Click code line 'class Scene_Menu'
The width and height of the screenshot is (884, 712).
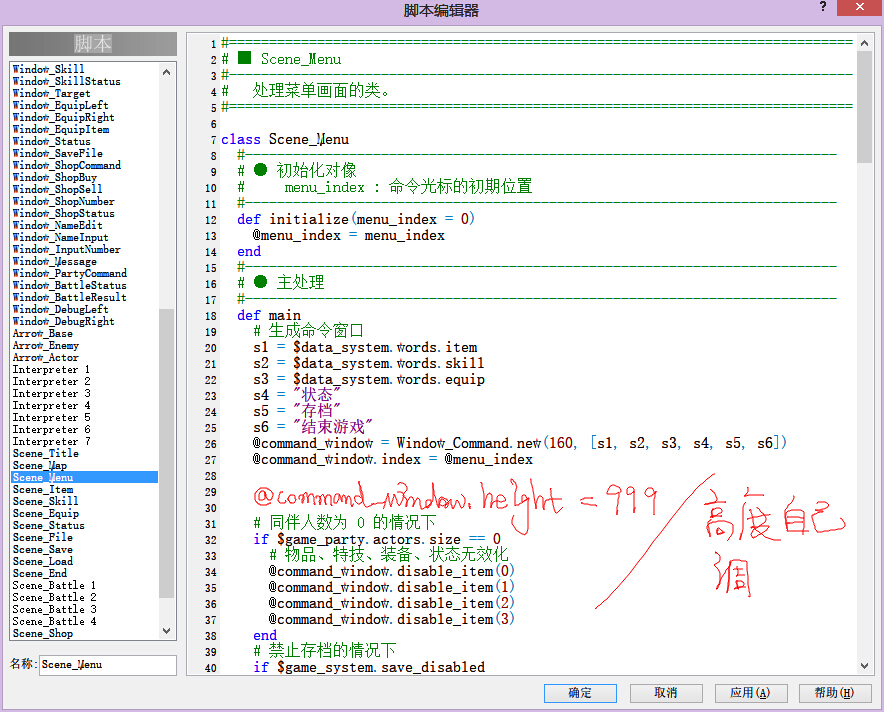point(285,139)
